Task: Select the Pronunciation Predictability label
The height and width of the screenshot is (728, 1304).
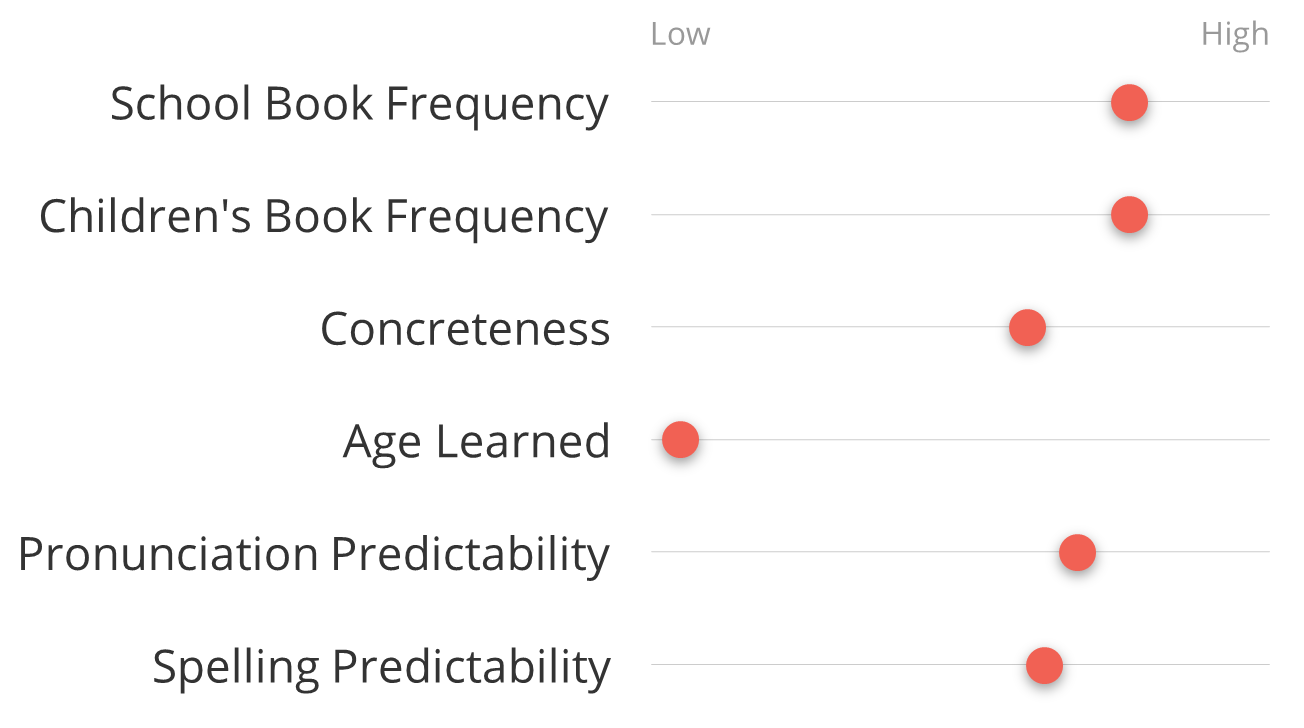Action: coord(313,554)
